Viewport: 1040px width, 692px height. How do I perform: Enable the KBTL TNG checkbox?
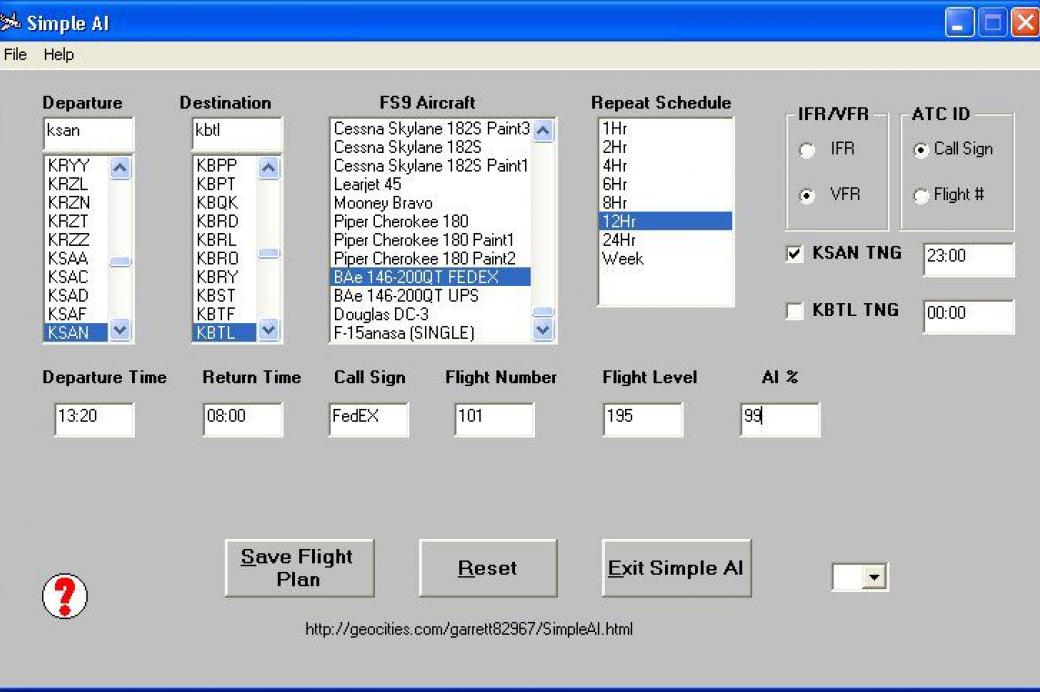794,311
